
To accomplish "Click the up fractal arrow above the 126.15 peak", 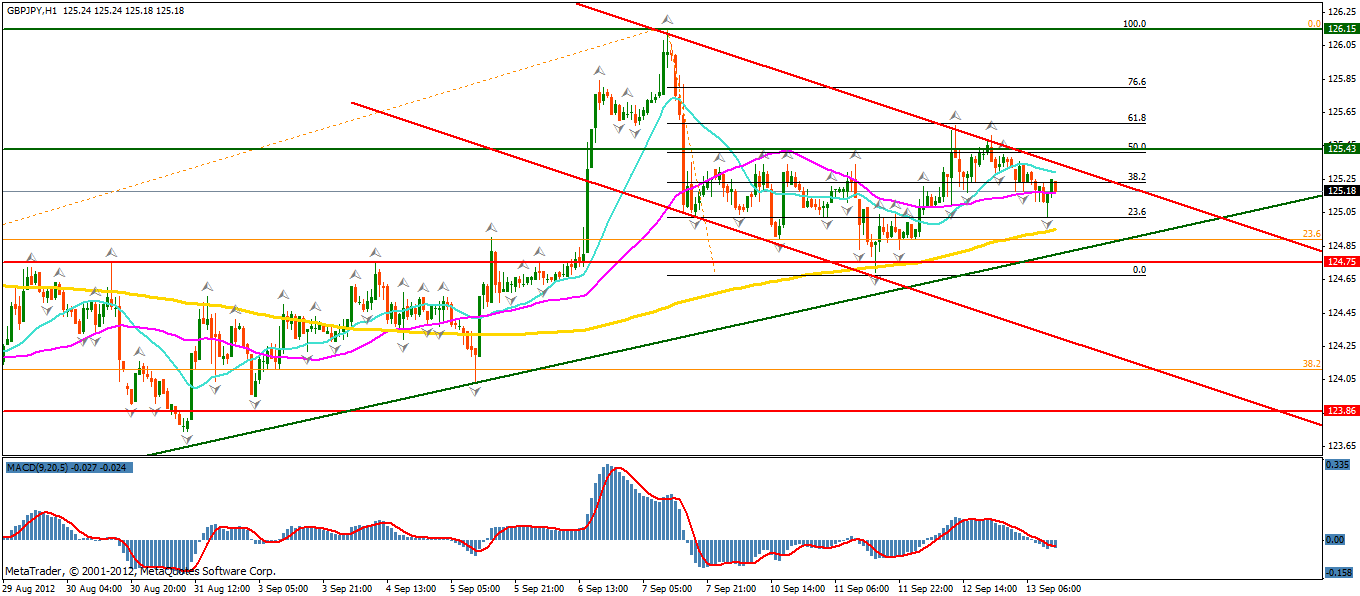I will pos(666,19).
